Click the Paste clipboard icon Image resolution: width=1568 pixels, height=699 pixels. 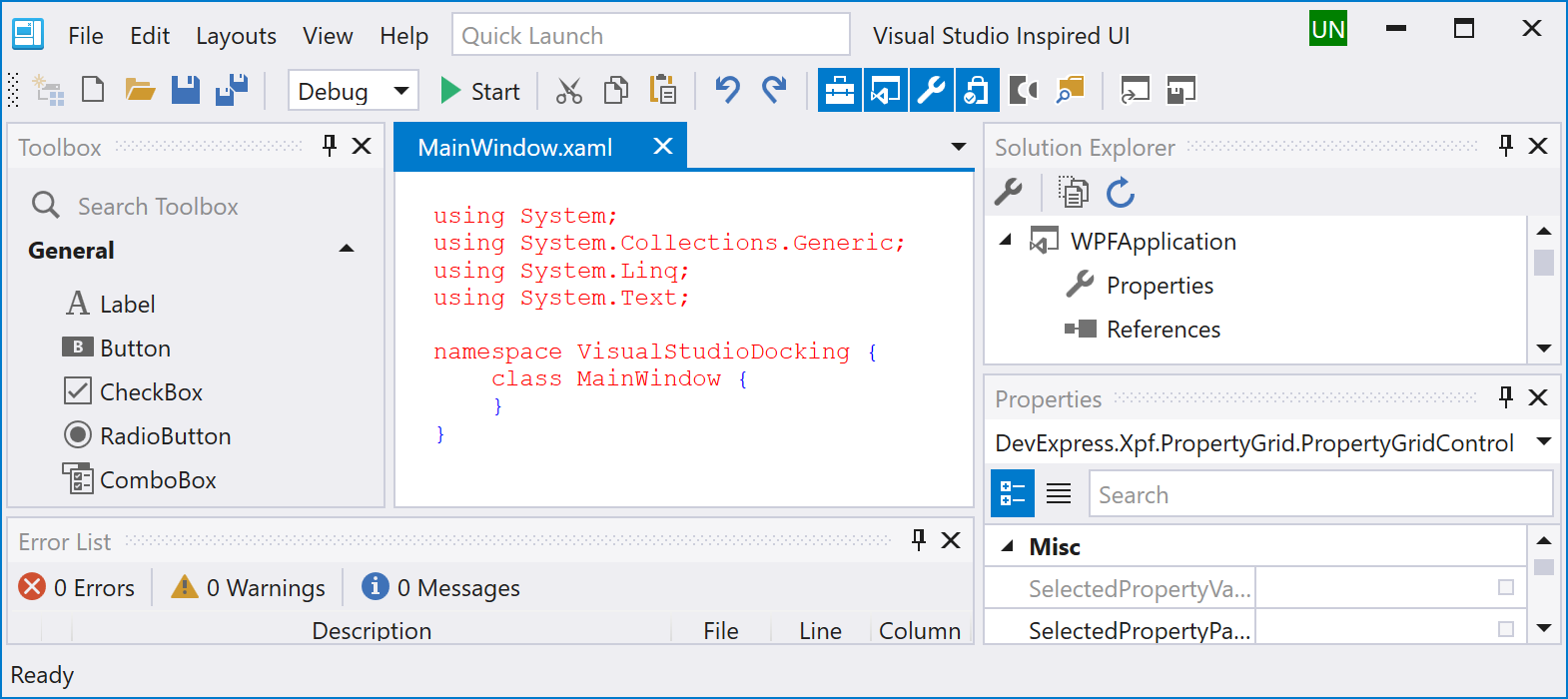tap(663, 91)
